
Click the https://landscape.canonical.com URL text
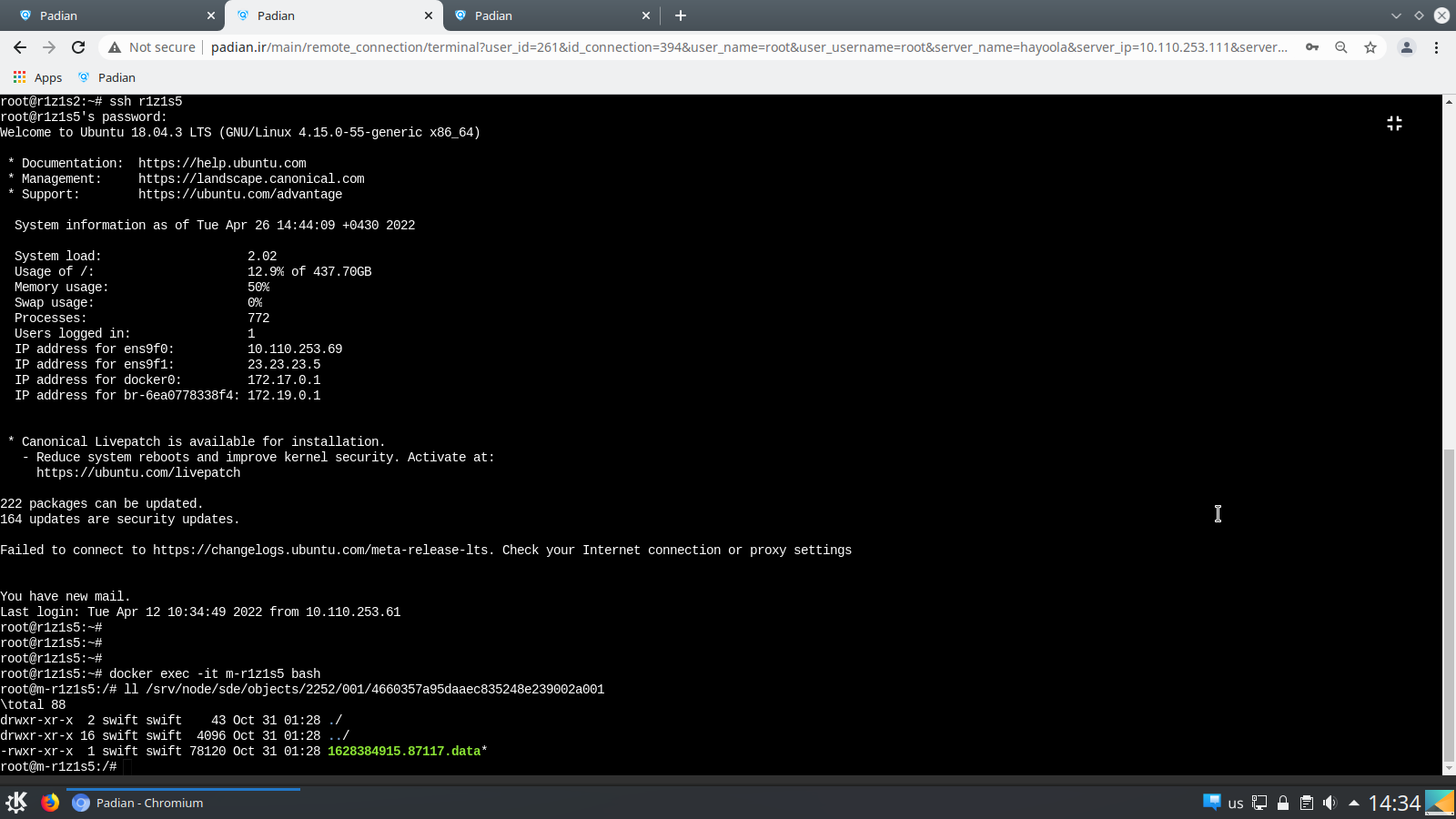[251, 179]
